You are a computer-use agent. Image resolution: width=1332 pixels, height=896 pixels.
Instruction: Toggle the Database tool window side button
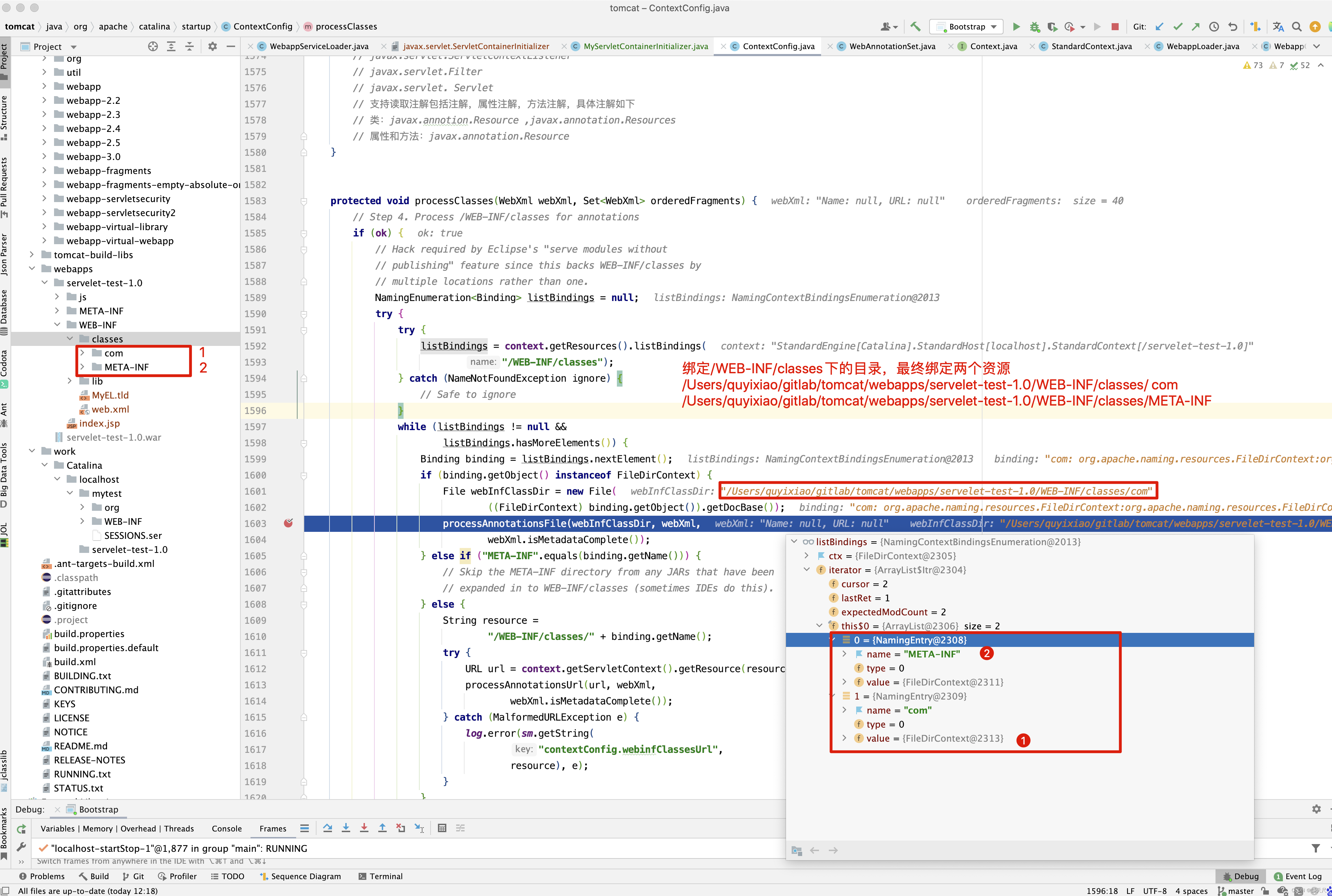pos(5,312)
